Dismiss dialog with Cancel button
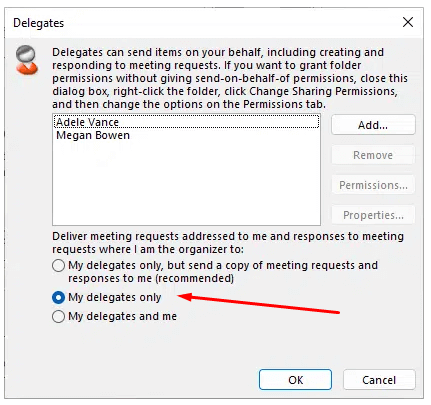 pyautogui.click(x=379, y=379)
